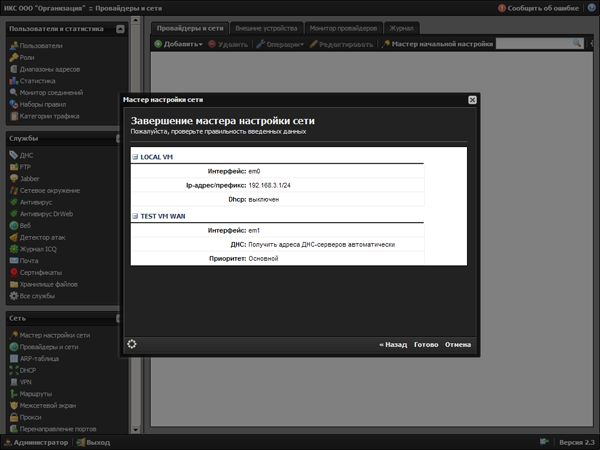Open Категории трафика item
This screenshot has width=600, height=450.
(x=44, y=116)
